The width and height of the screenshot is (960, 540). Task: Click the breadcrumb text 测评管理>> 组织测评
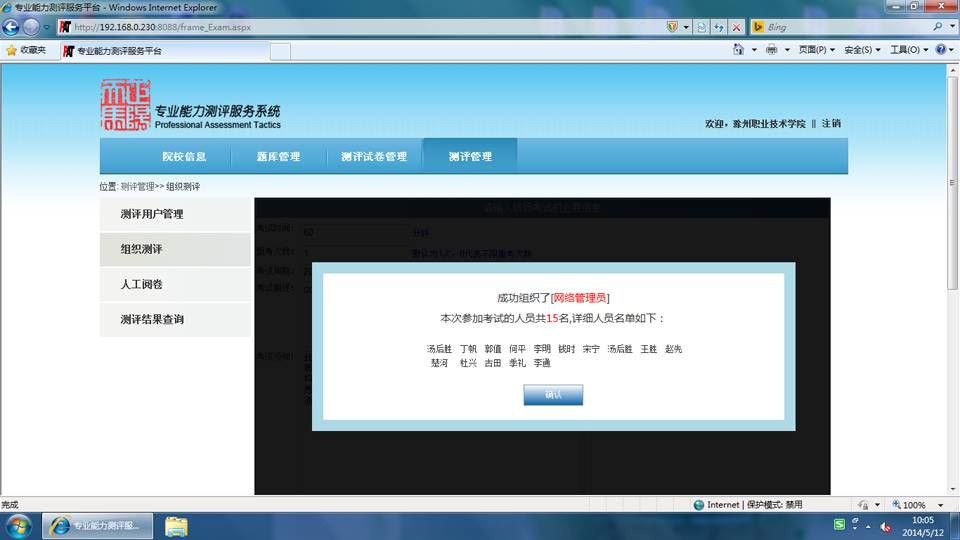coord(160,187)
